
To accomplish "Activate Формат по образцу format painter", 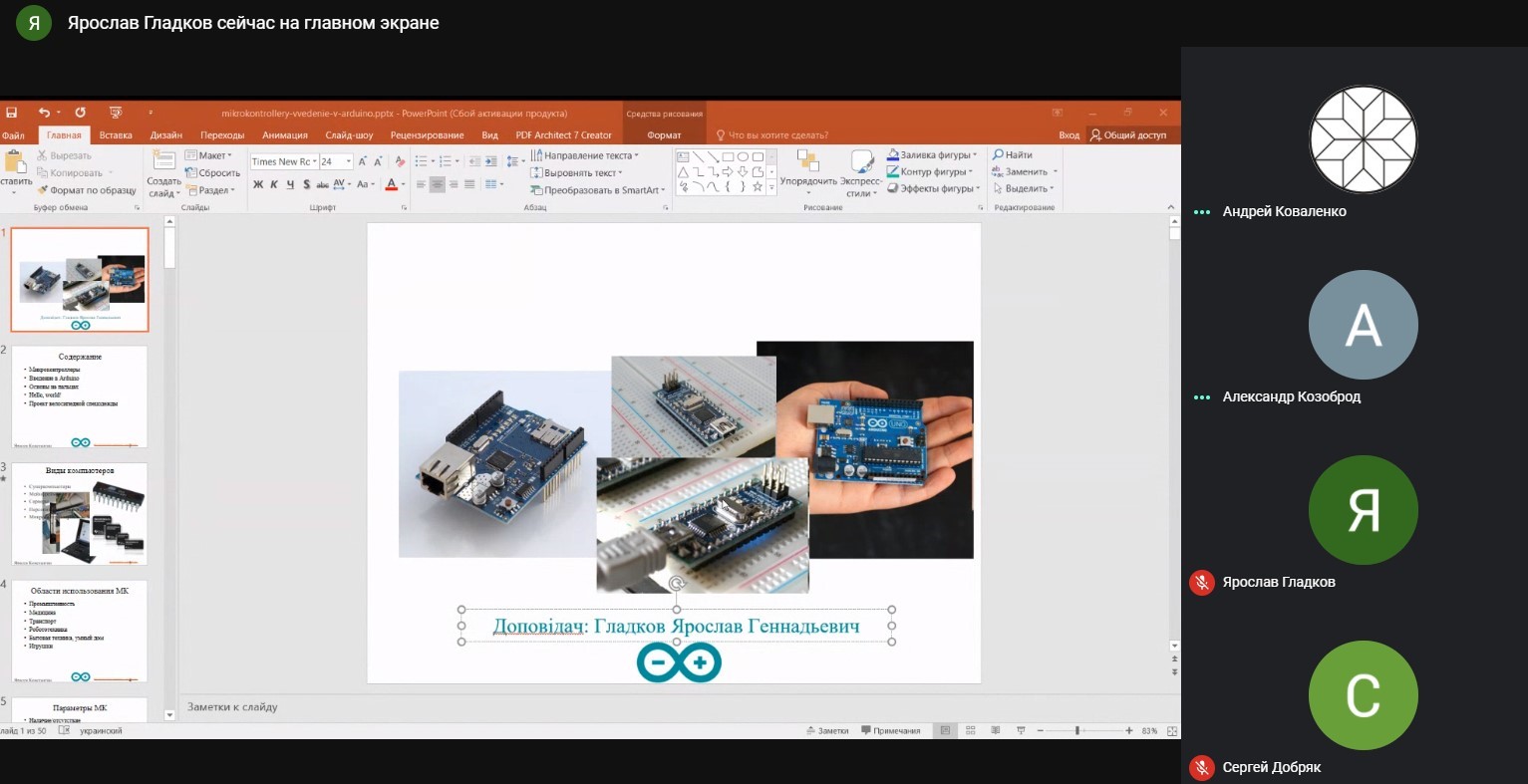I will pyautogui.click(x=87, y=190).
